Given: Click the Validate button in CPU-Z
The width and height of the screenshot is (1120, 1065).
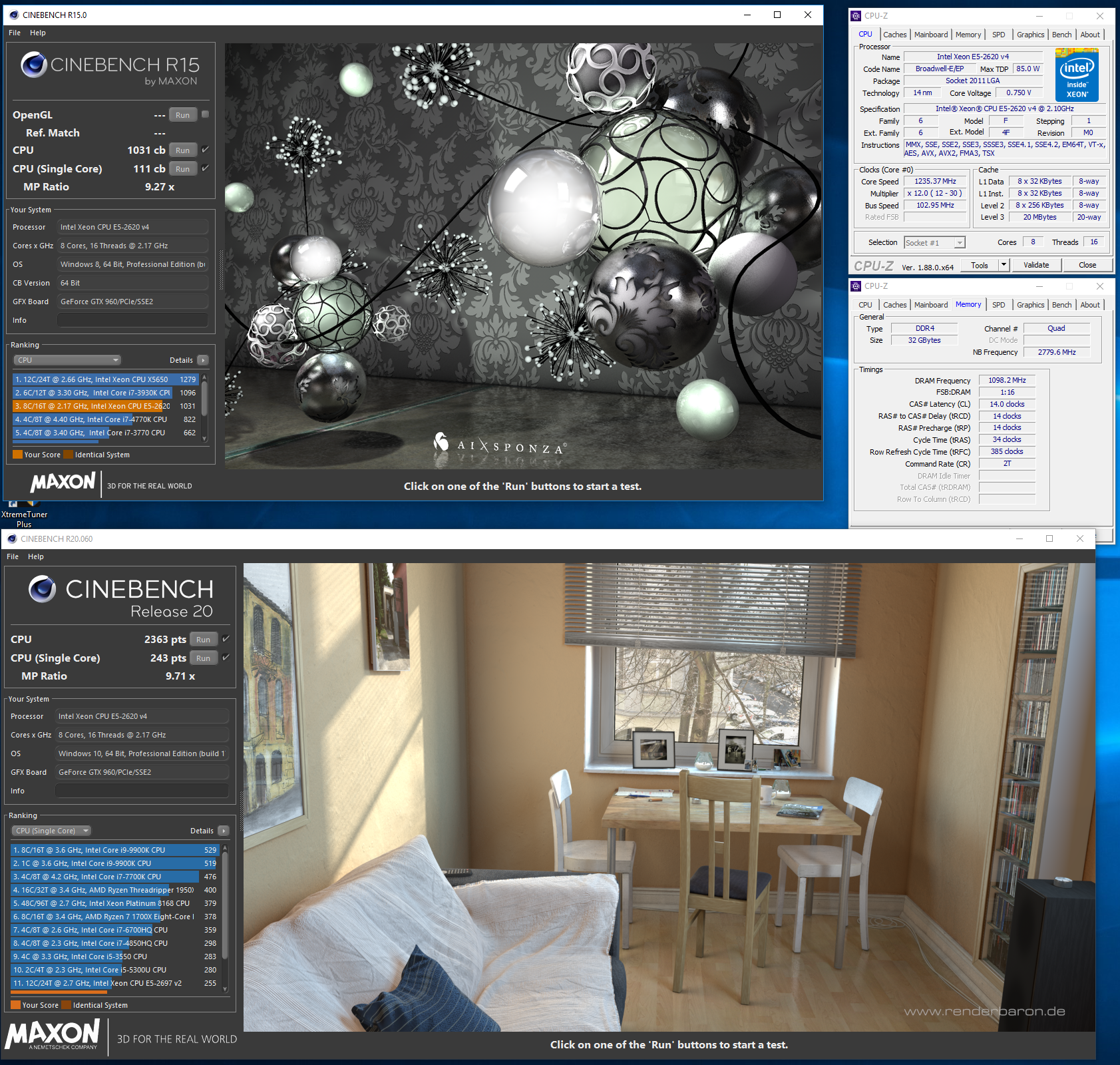Looking at the screenshot, I should coord(1036,265).
